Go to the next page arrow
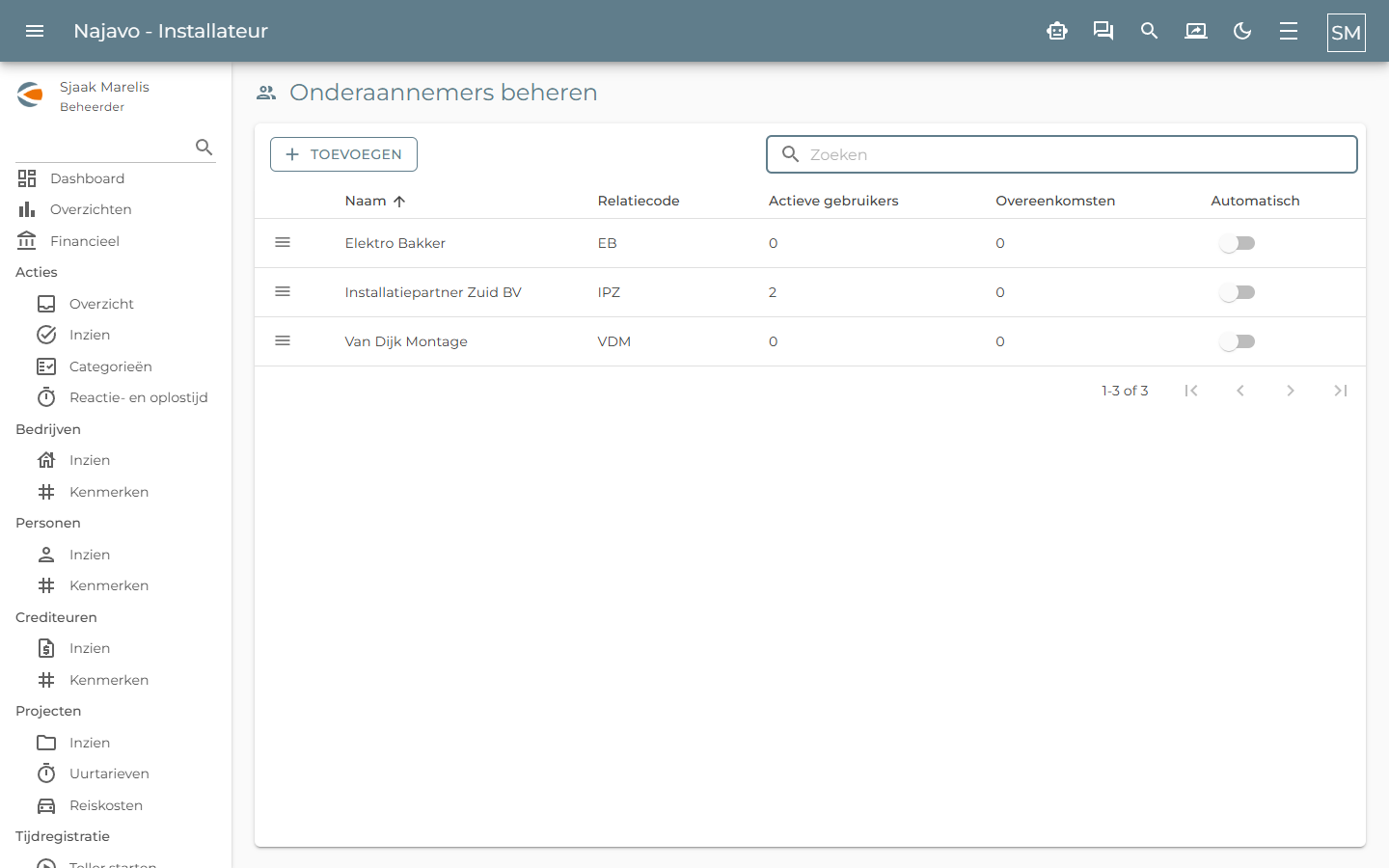1389x868 pixels. [1291, 391]
